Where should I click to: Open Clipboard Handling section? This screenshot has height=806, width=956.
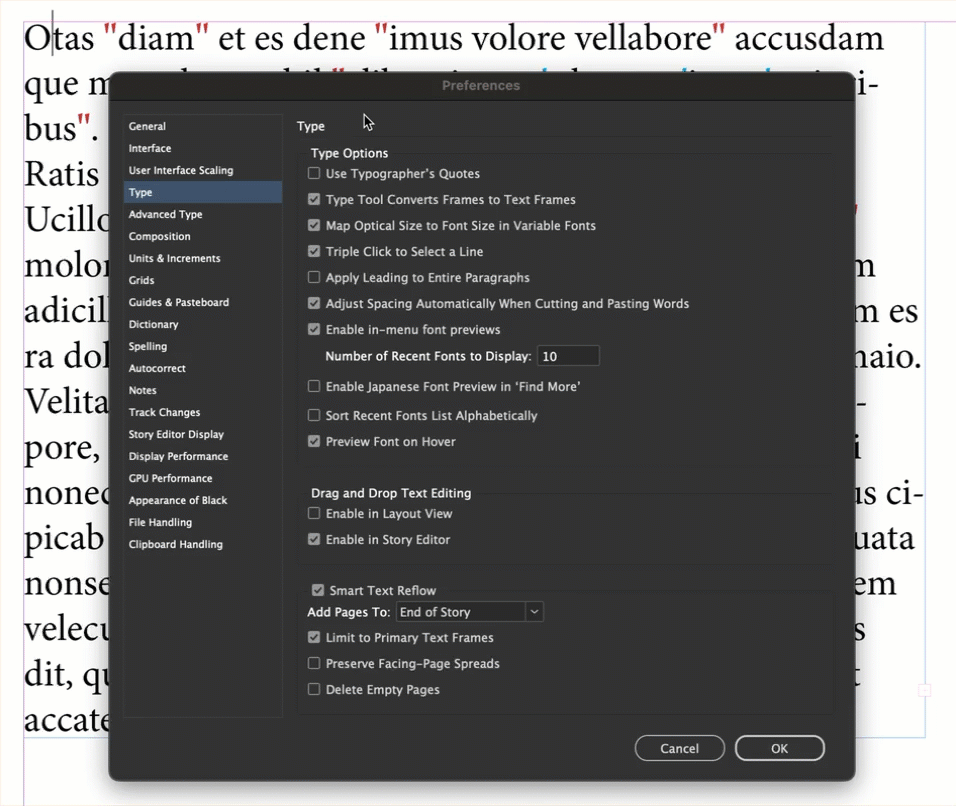point(202,544)
